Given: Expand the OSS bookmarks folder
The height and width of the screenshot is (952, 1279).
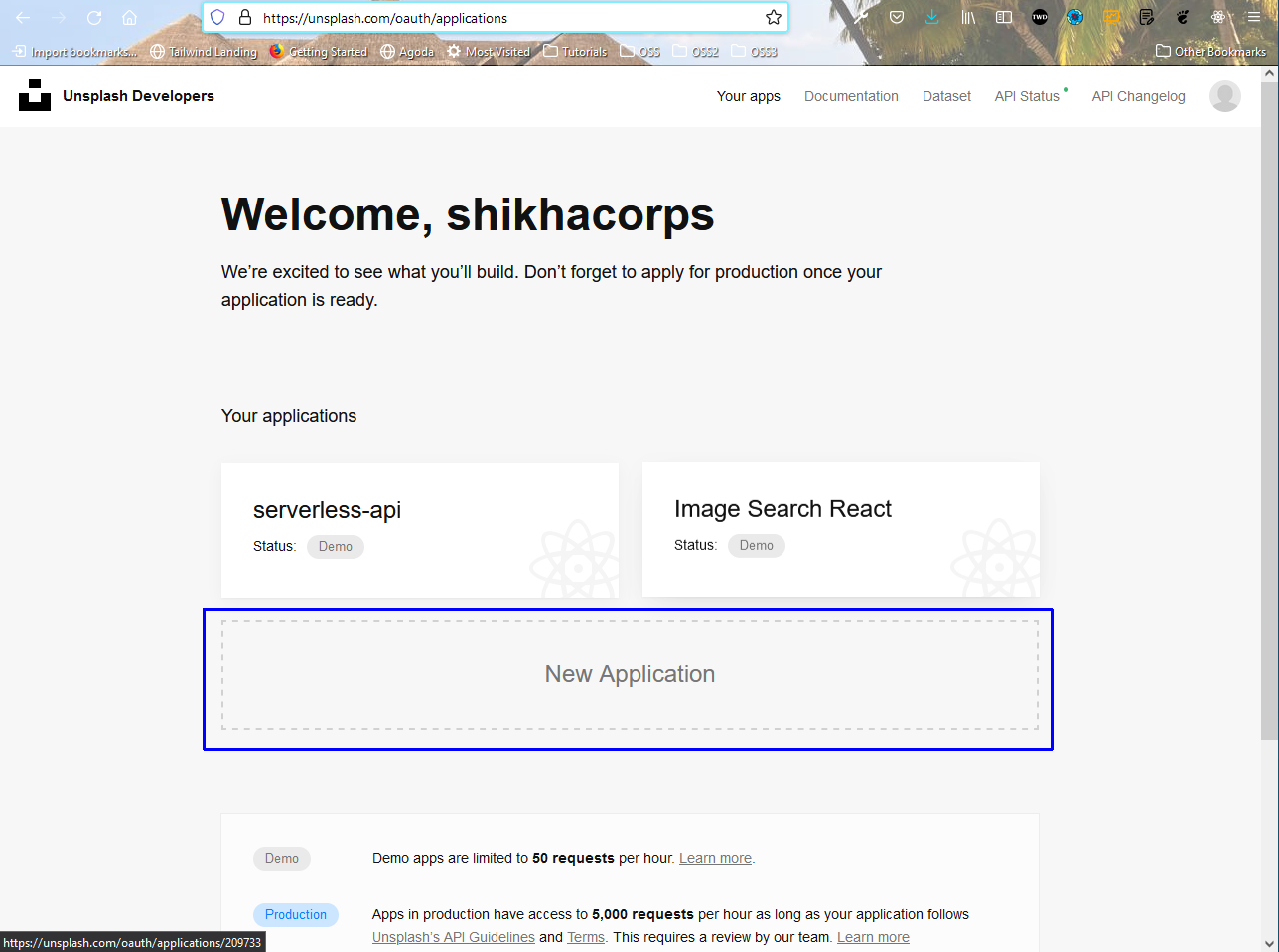Looking at the screenshot, I should tap(640, 52).
